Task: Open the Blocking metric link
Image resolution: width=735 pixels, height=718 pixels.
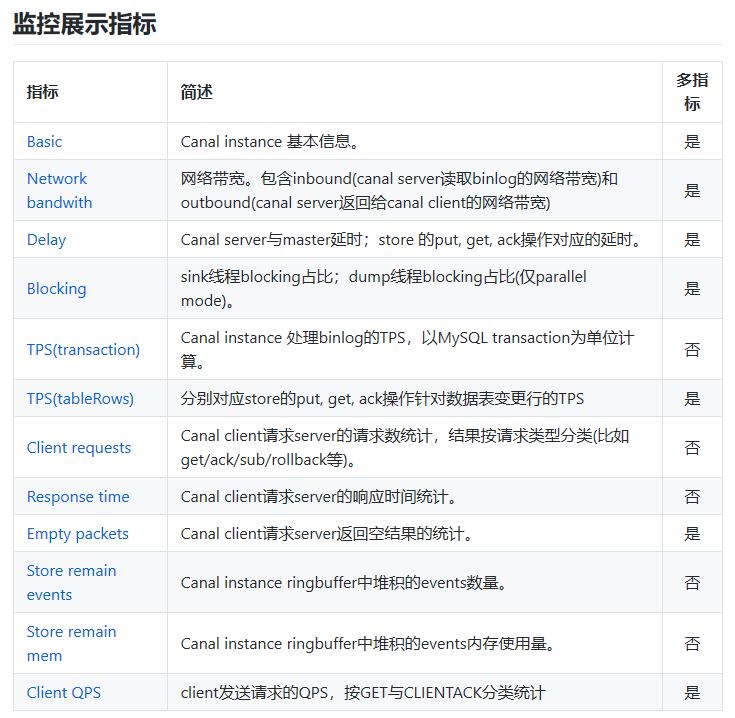Action: coord(56,289)
